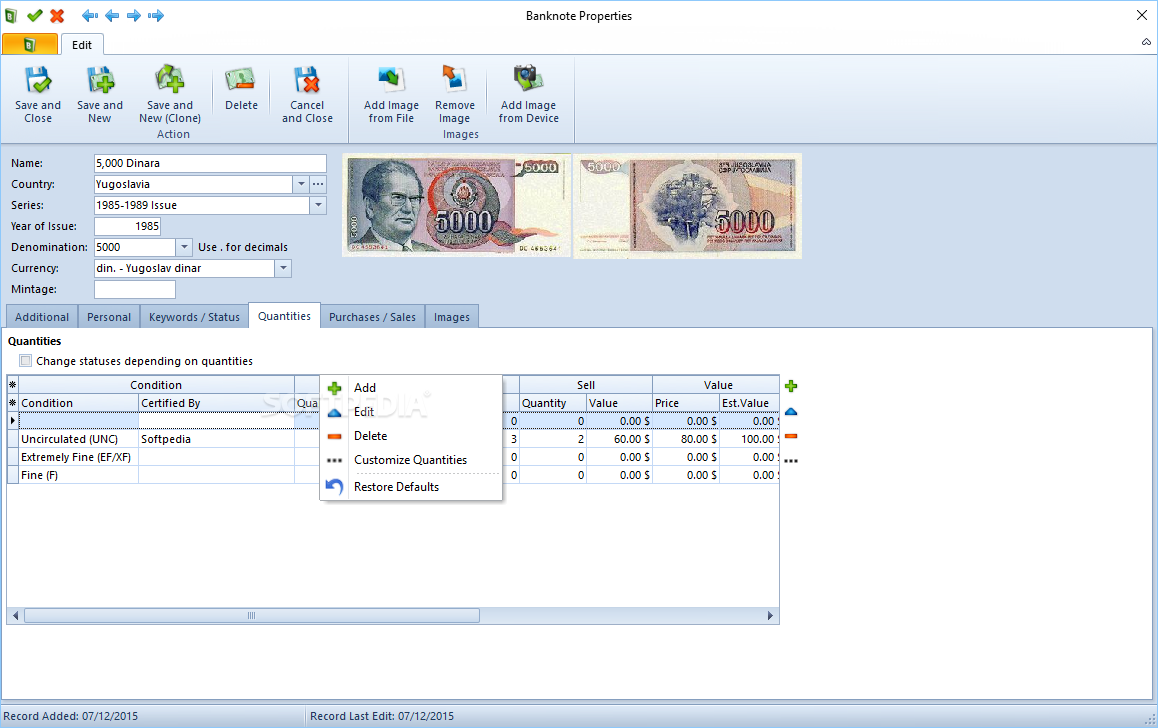Screen dimensions: 1158x728
Task: Click the Year of Issue field
Action: click(127, 226)
